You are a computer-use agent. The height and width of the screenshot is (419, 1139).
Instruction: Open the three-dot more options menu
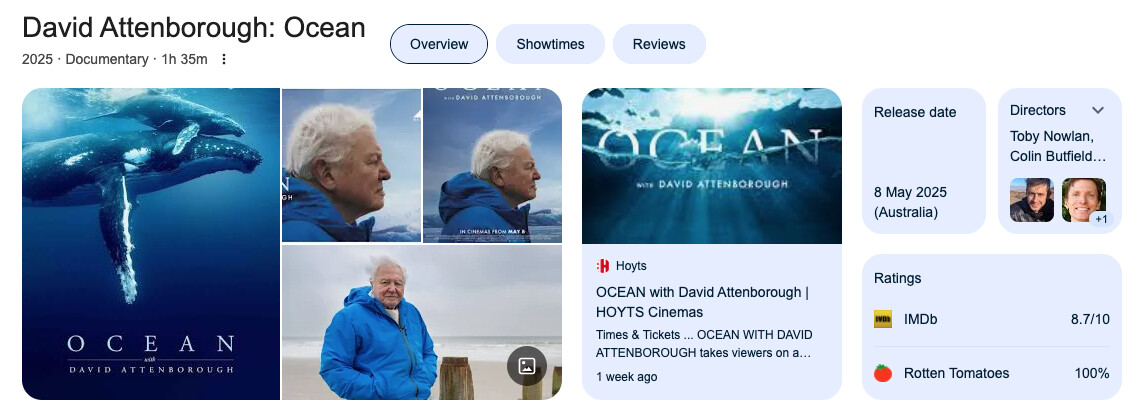tap(224, 59)
